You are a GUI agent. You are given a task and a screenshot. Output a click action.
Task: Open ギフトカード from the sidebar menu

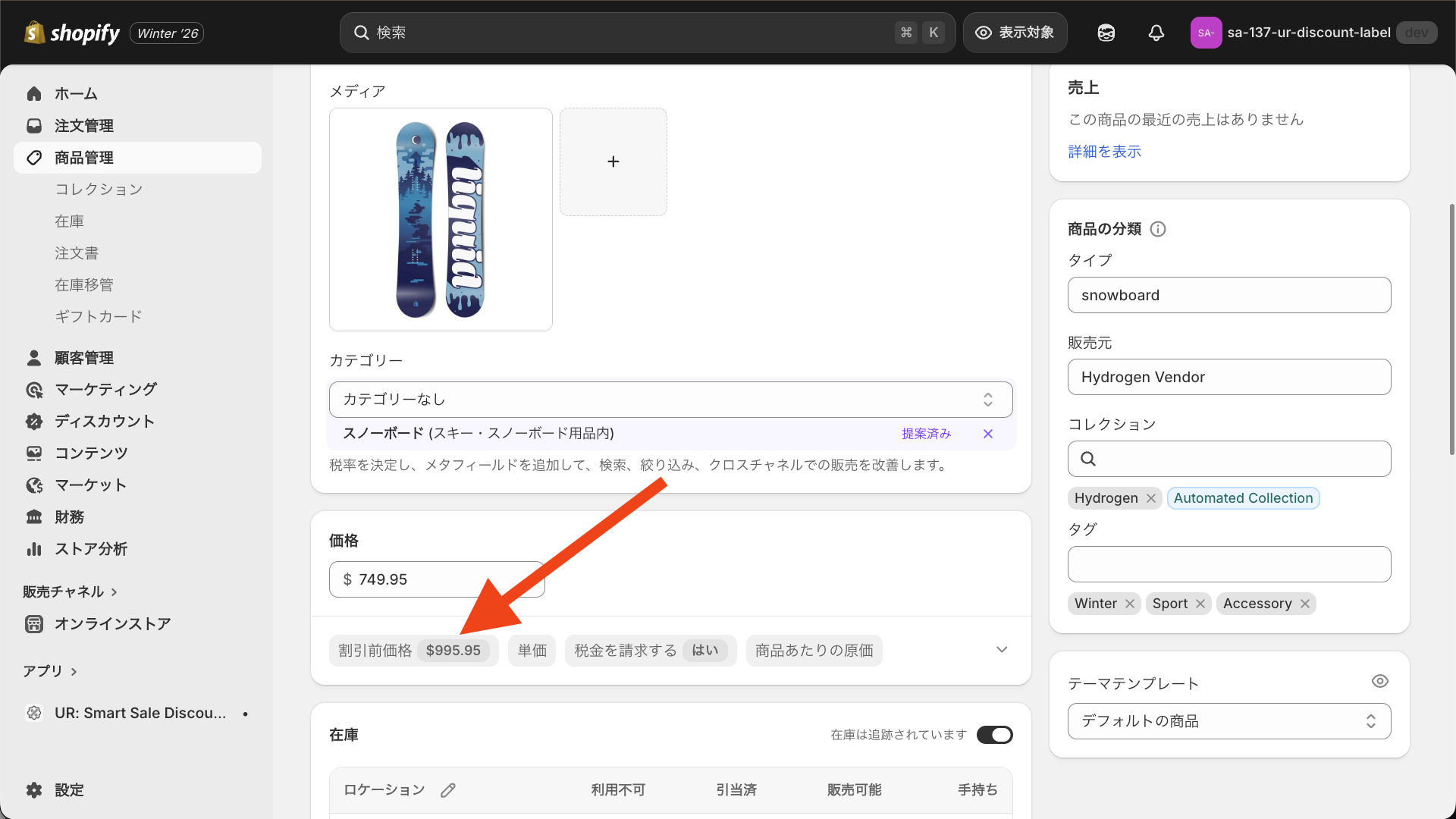click(x=99, y=316)
